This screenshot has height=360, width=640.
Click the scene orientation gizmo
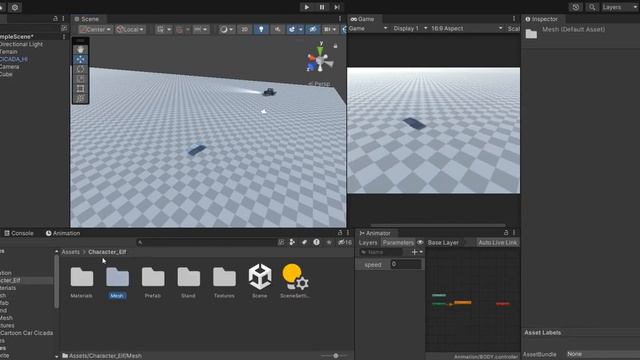pyautogui.click(x=320, y=60)
